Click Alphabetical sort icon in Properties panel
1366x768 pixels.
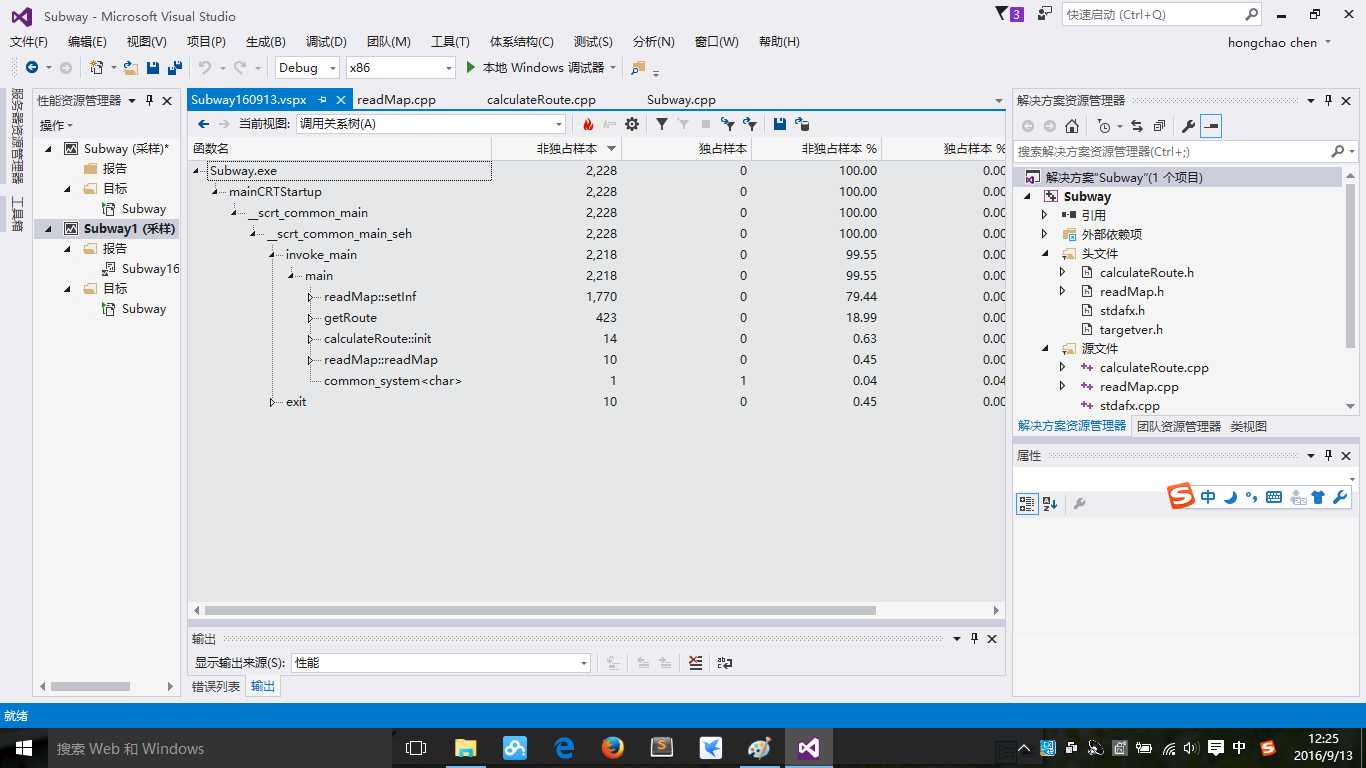pos(1050,504)
